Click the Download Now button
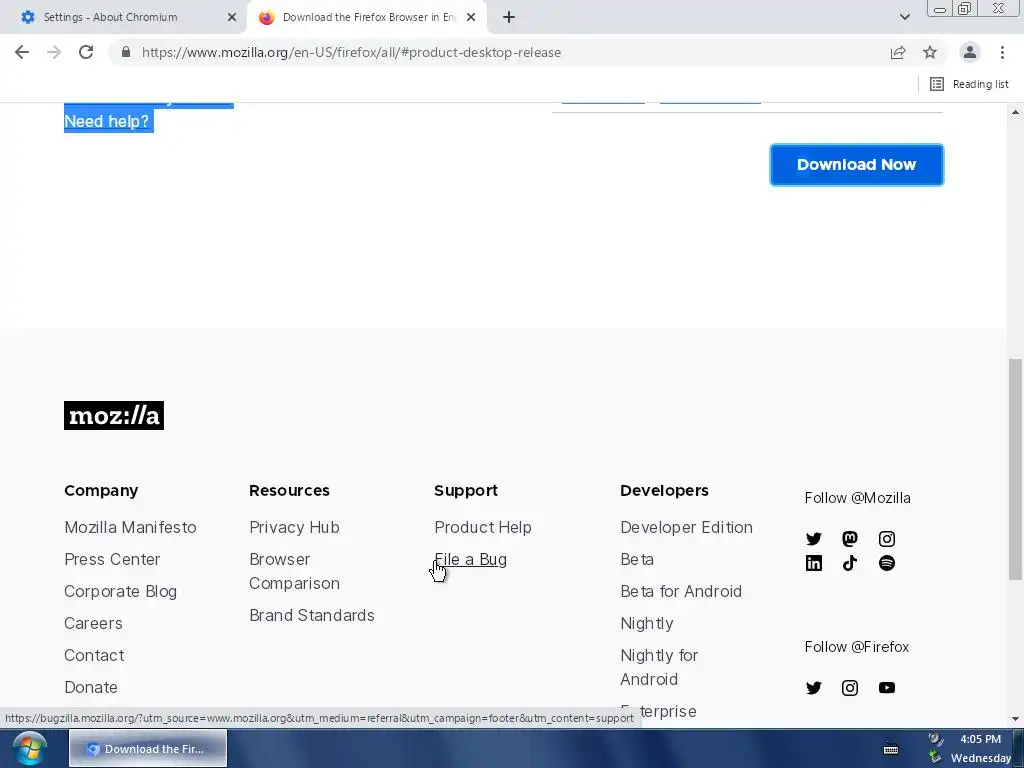This screenshot has height=768, width=1024. point(856,165)
